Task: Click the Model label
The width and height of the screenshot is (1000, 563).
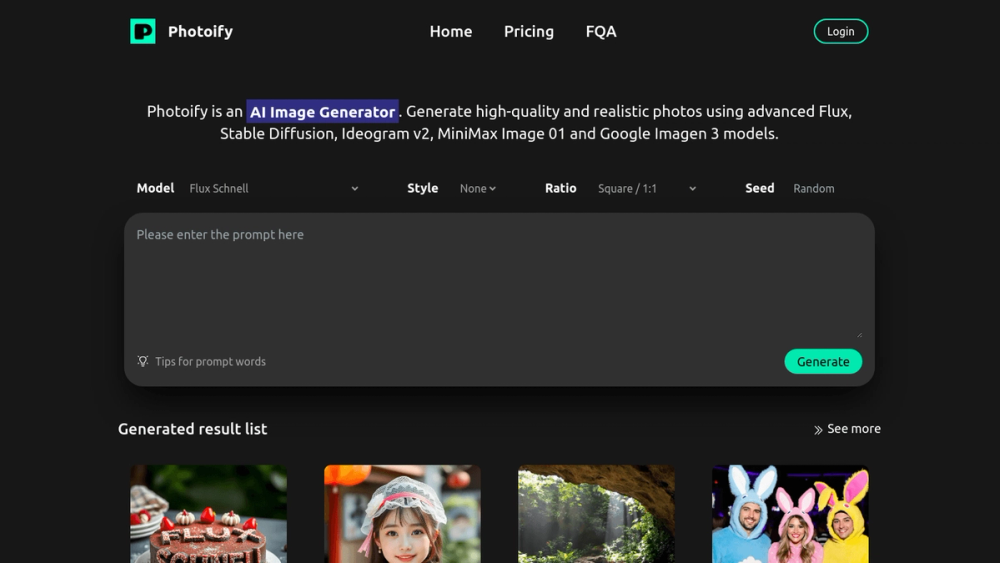Action: point(155,188)
